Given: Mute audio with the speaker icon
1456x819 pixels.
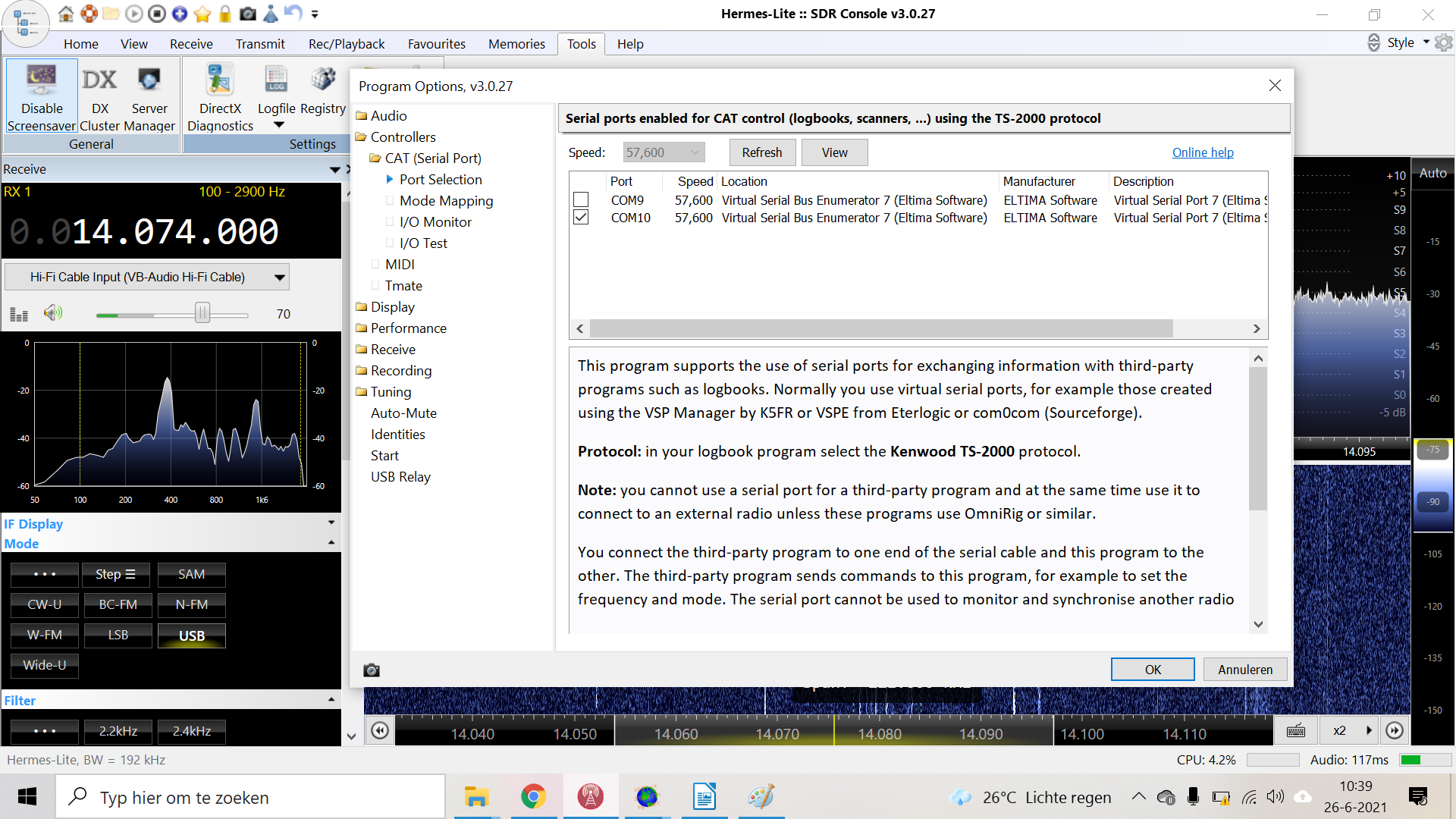Looking at the screenshot, I should coord(53,313).
